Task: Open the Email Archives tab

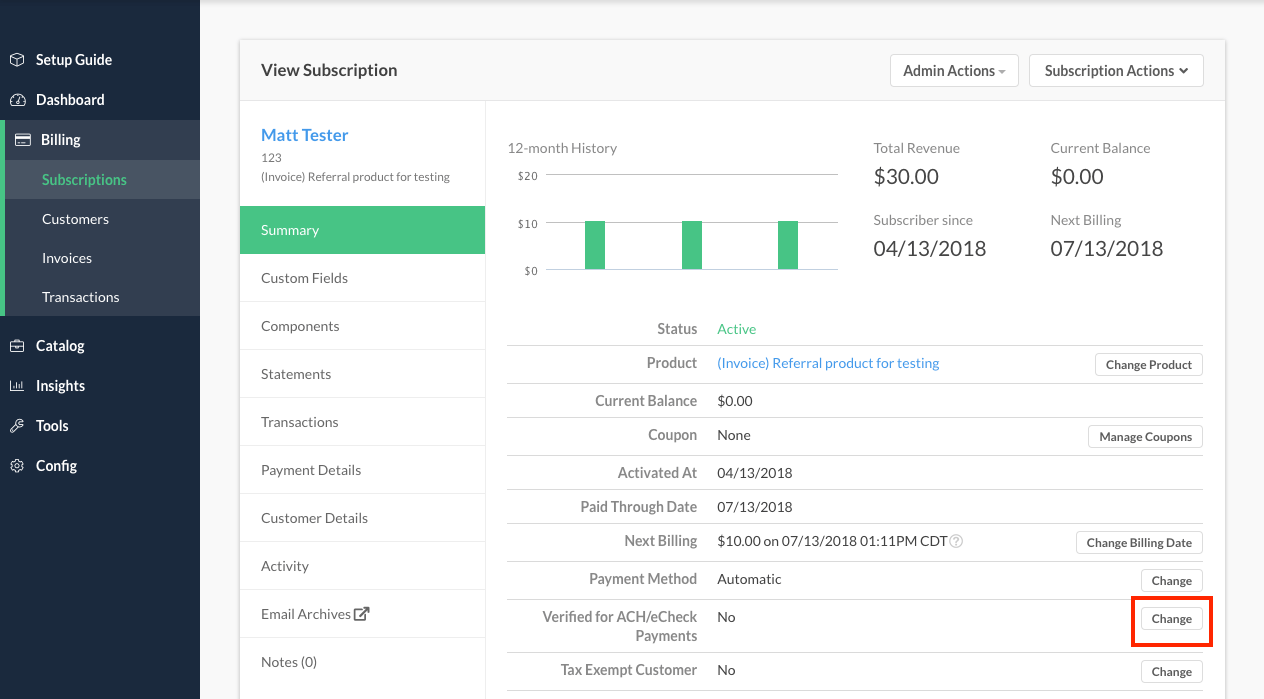Action: tap(362, 614)
